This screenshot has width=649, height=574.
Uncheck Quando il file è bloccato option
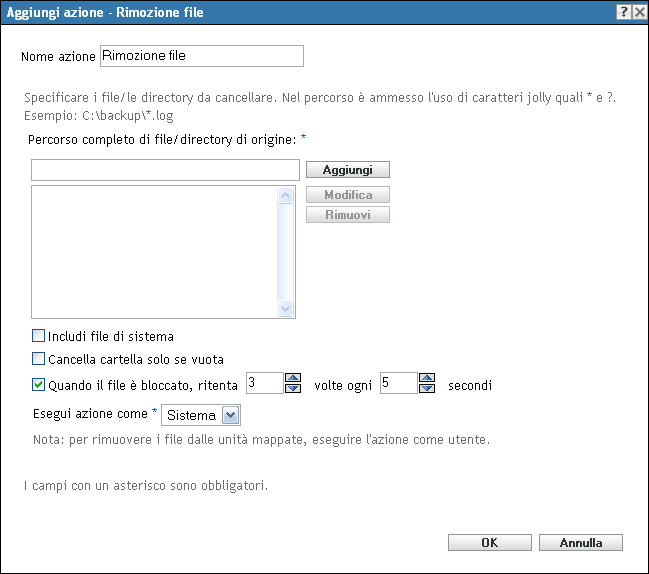(39, 383)
